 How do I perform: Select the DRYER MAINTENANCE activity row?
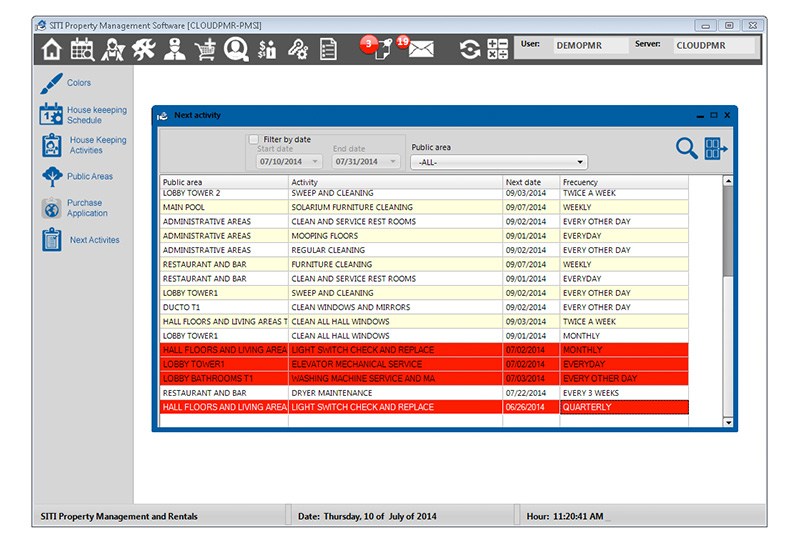pyautogui.click(x=394, y=393)
